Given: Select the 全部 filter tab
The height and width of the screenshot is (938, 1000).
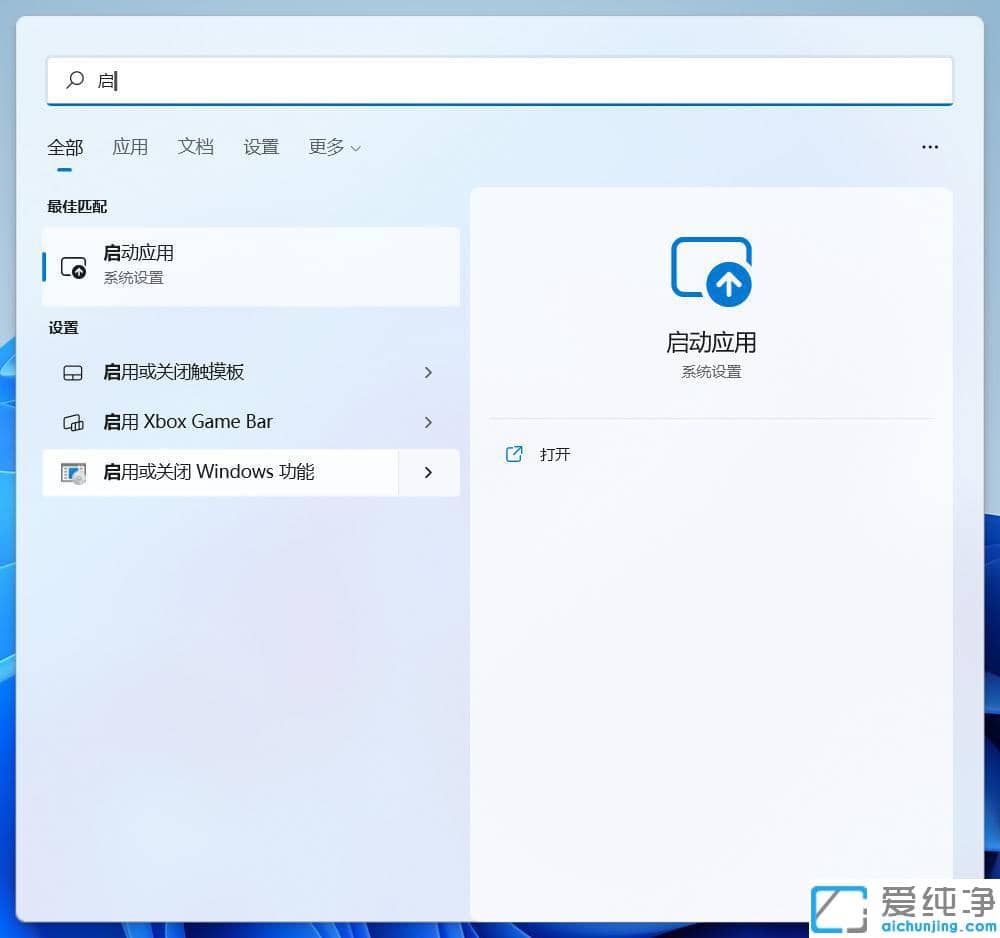Looking at the screenshot, I should pyautogui.click(x=64, y=147).
